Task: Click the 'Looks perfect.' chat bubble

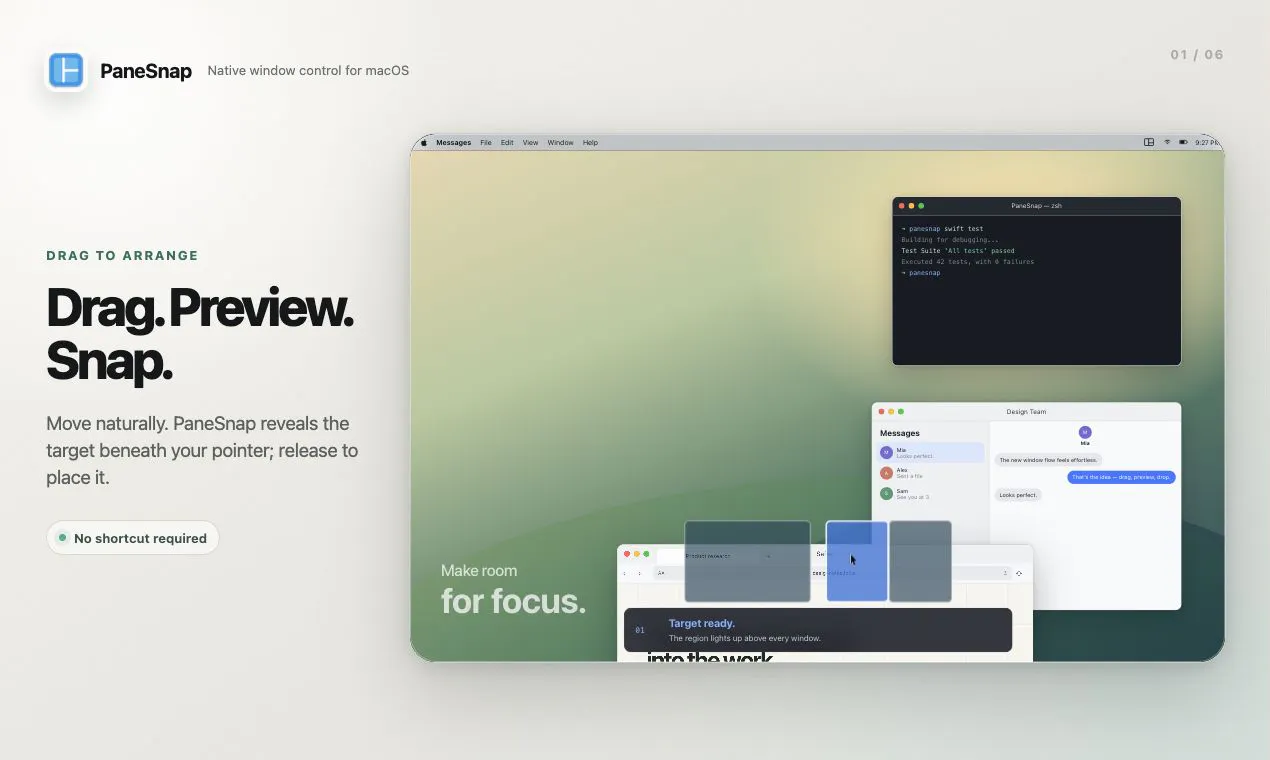Action: tap(1018, 495)
